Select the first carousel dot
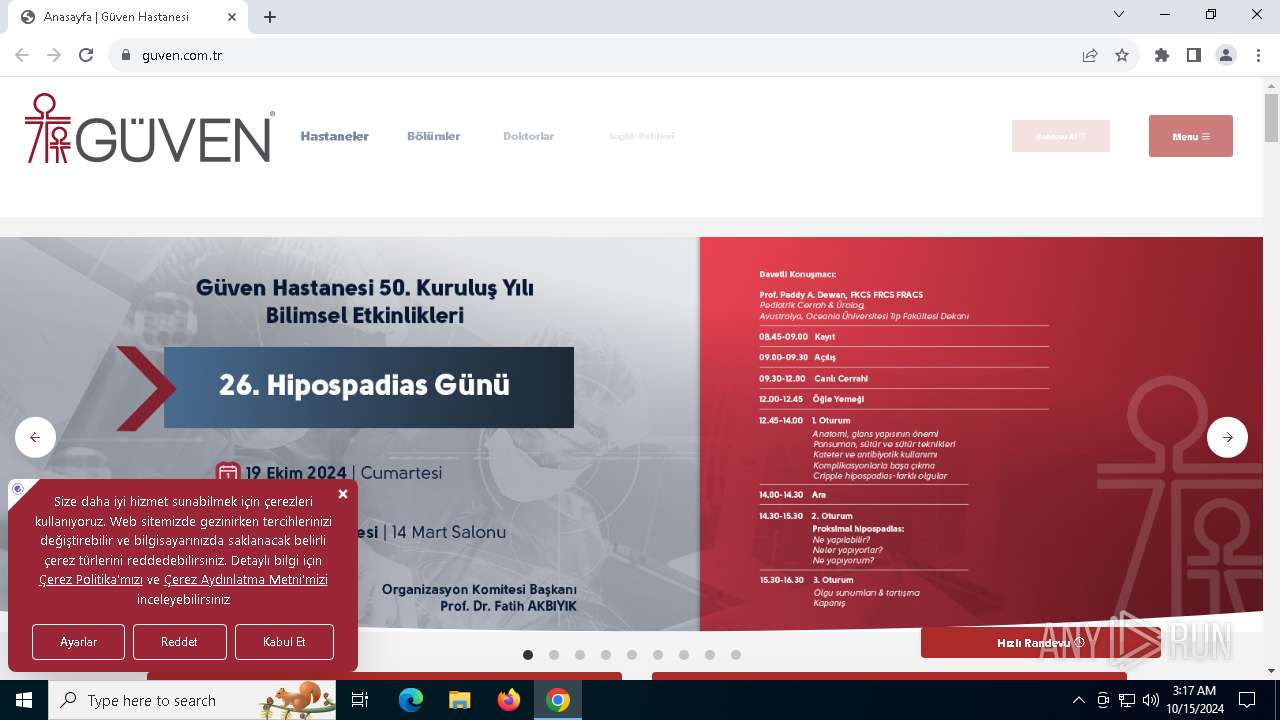 click(x=528, y=655)
